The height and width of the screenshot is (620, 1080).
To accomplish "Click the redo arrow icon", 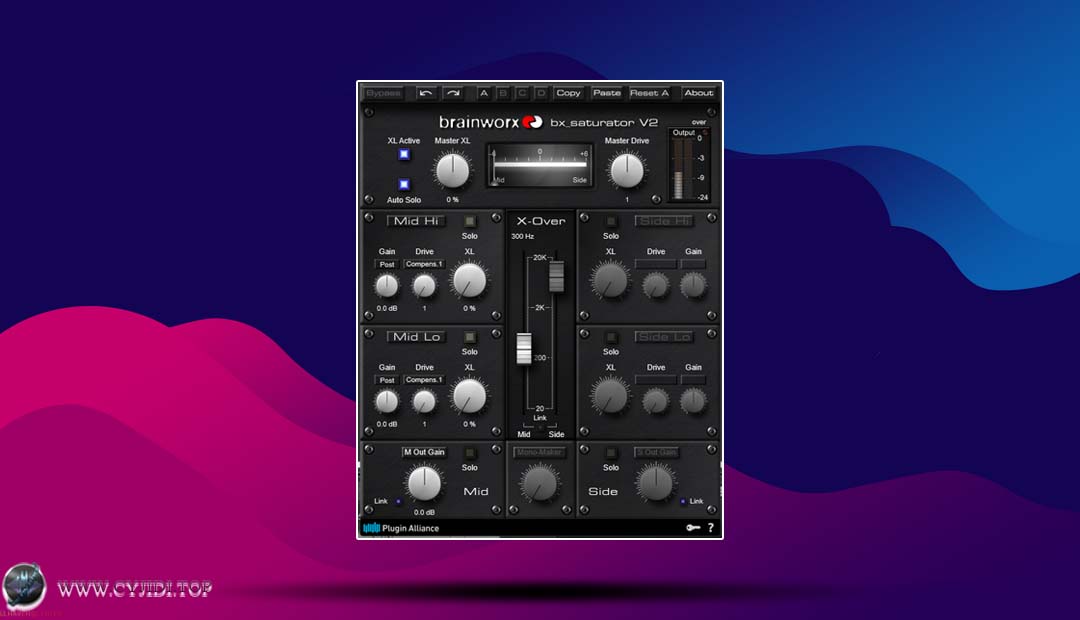I will tap(453, 93).
